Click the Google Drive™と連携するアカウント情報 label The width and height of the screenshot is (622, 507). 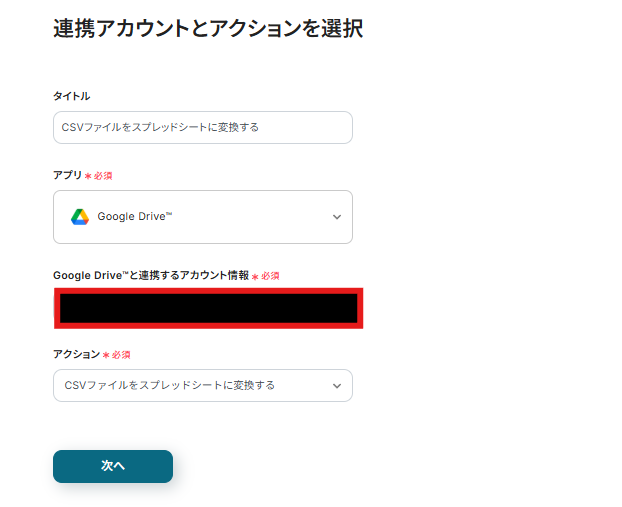150,275
